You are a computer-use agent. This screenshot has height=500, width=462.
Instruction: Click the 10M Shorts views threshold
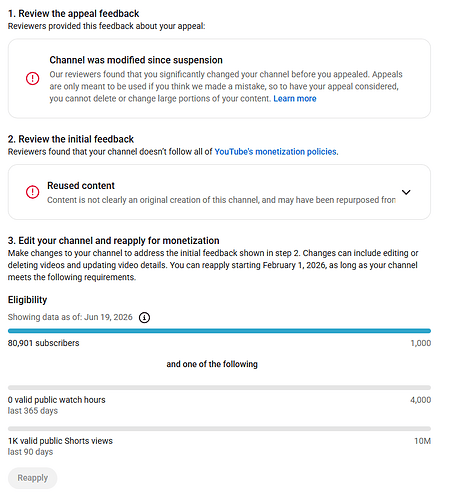point(423,441)
